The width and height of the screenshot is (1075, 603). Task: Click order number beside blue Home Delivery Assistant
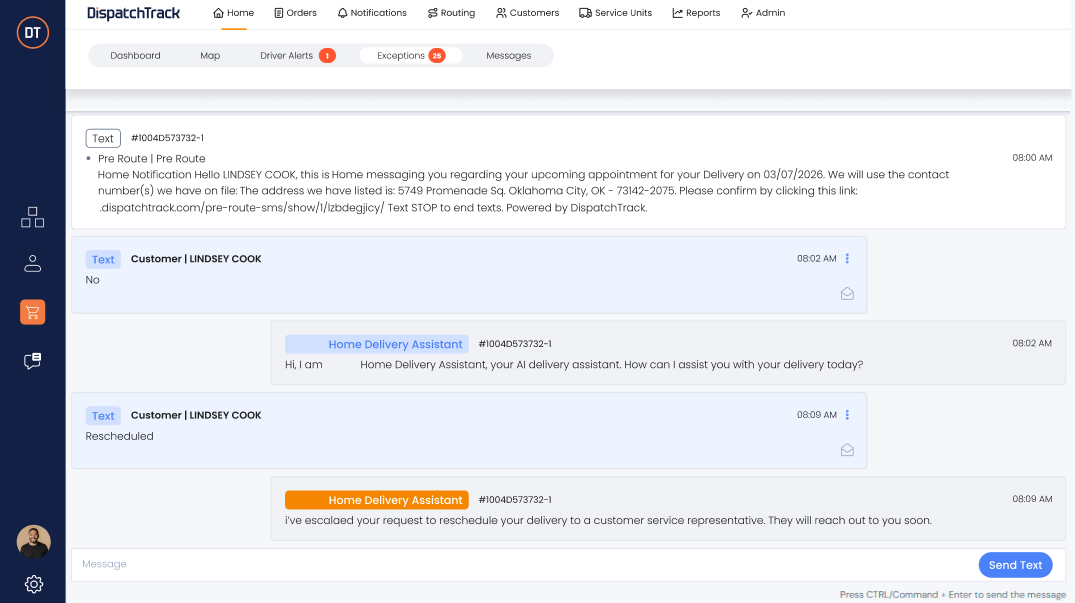tap(515, 343)
